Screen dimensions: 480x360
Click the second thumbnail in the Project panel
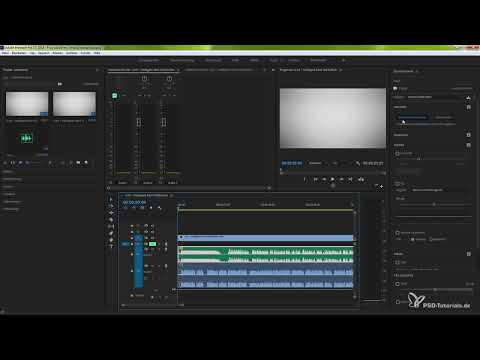(x=74, y=104)
